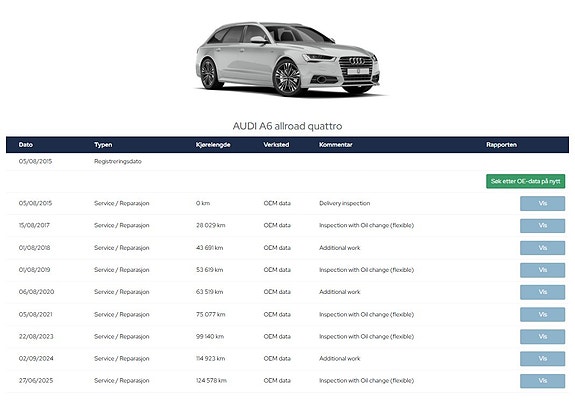Click 'Additional work' comment in 01/08/2018 row
Image resolution: width=575 pixels, height=404 pixels.
[x=340, y=248]
